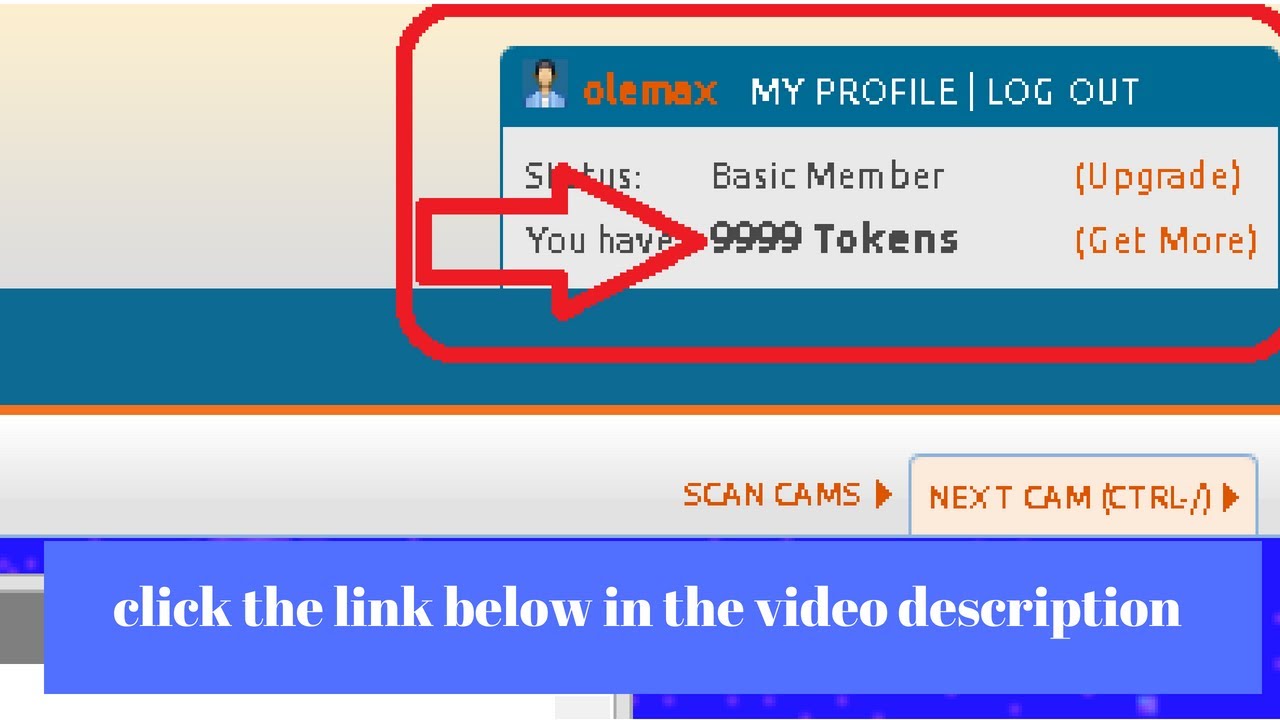1280x720 pixels.
Task: Open MY PROFILE in the header
Action: tap(854, 92)
